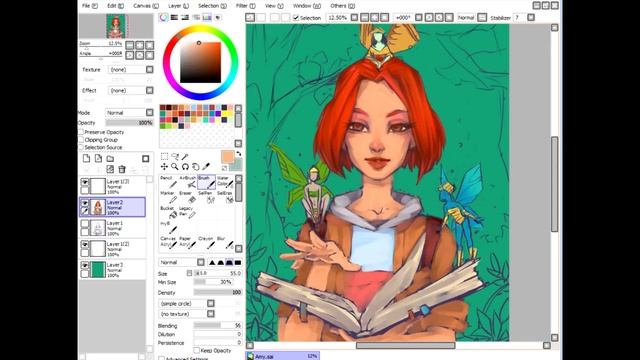Create a new layer folder

tap(110, 158)
